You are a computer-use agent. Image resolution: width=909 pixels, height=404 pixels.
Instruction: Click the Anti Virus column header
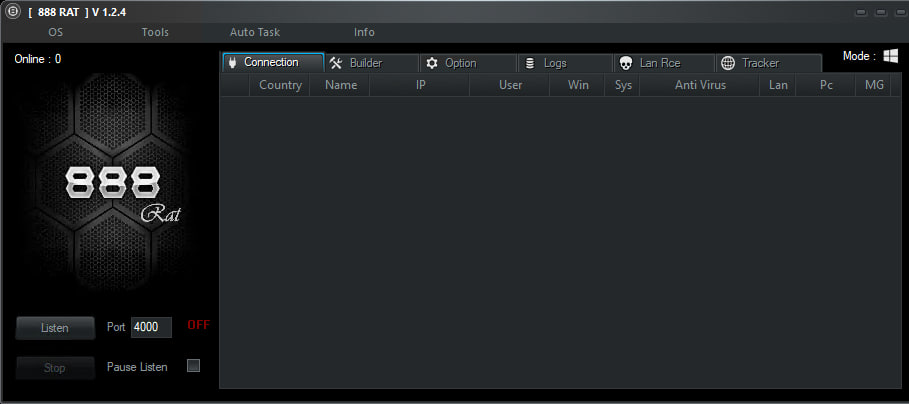(x=700, y=85)
